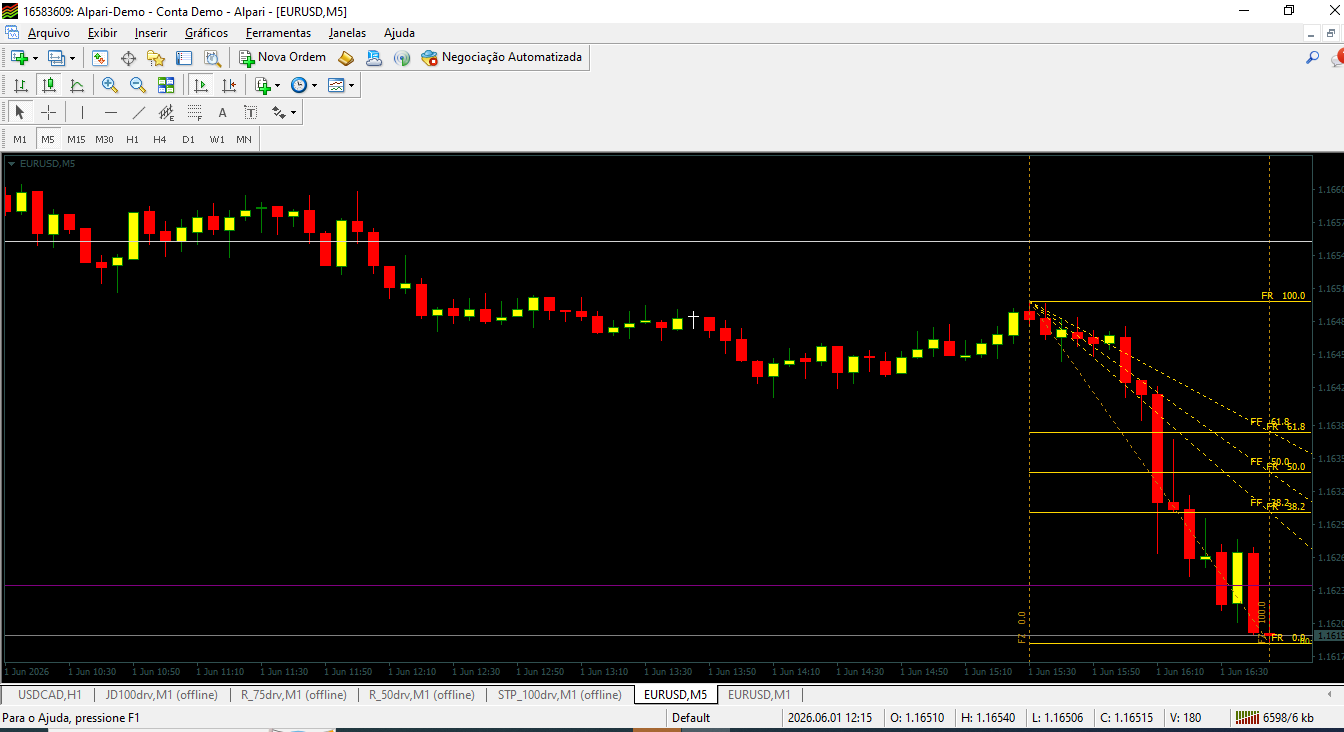Enable the Crosshair cursor mode
1344x732 pixels.
[48, 112]
